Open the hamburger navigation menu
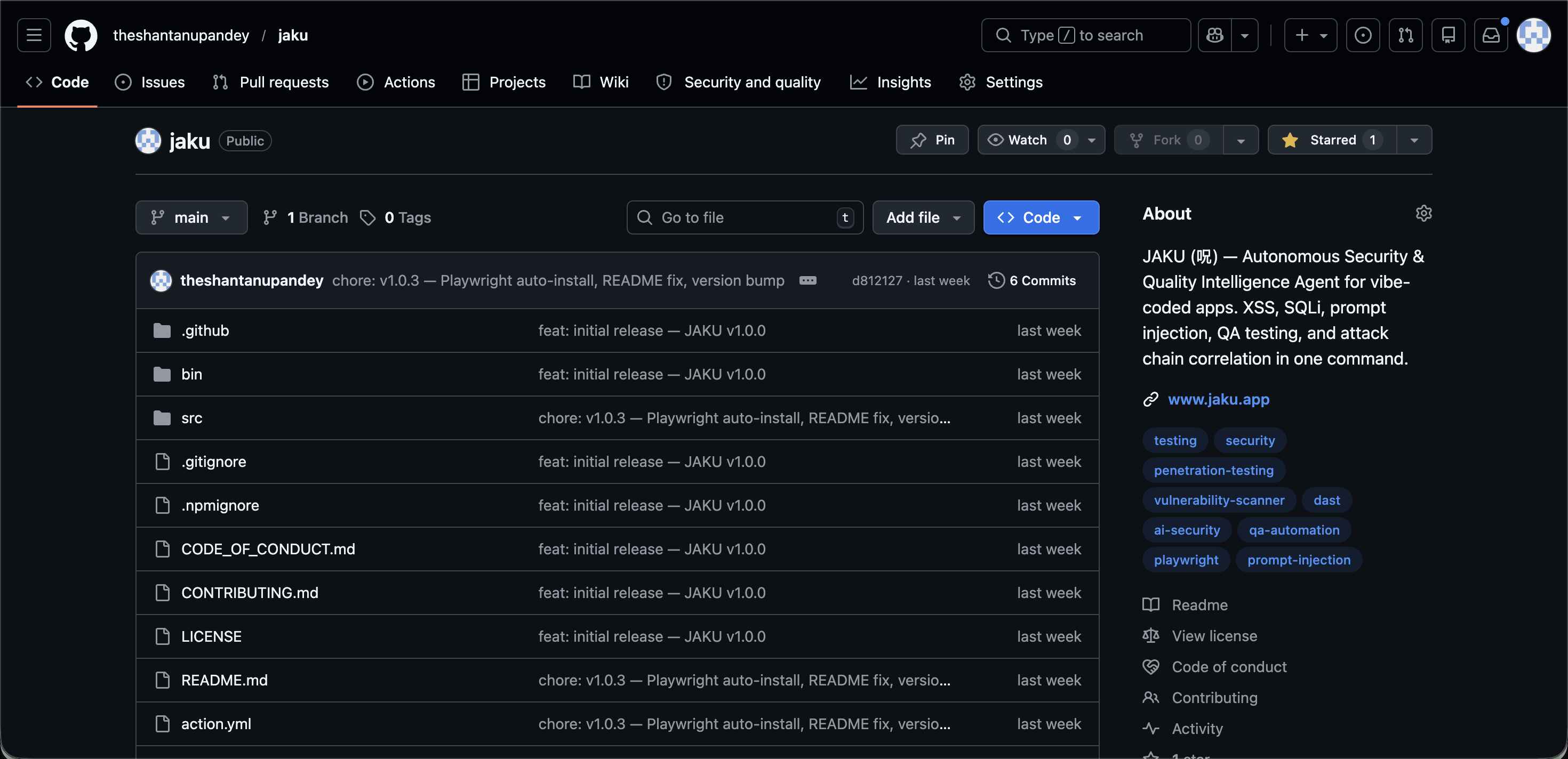 (x=34, y=35)
